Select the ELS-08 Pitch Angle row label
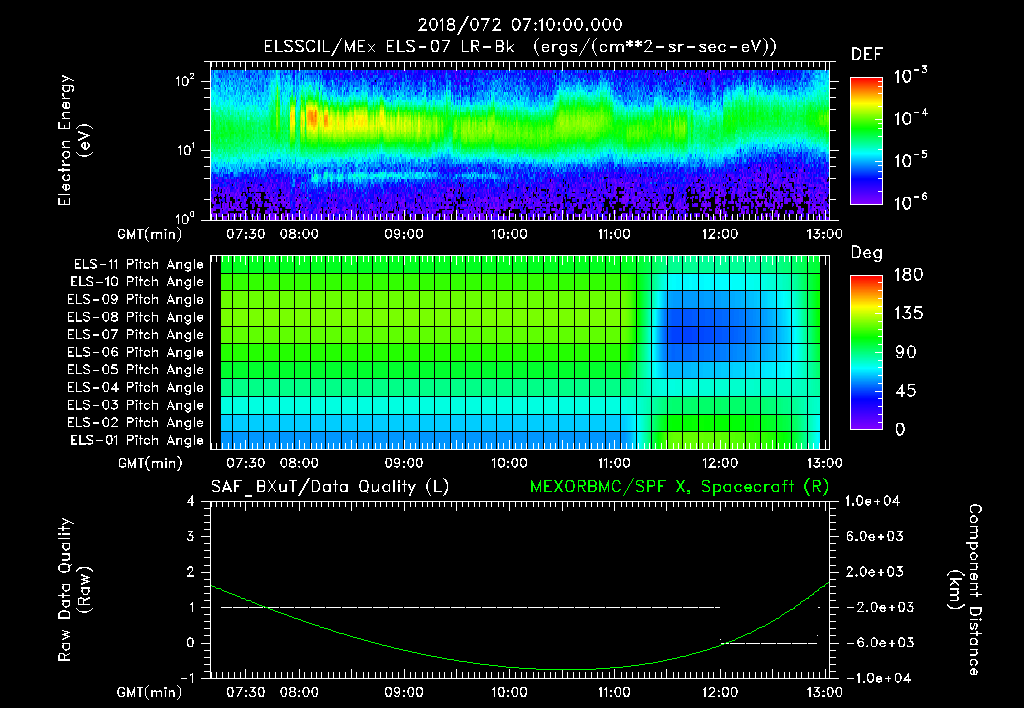The width and height of the screenshot is (1024, 708). [x=136, y=317]
